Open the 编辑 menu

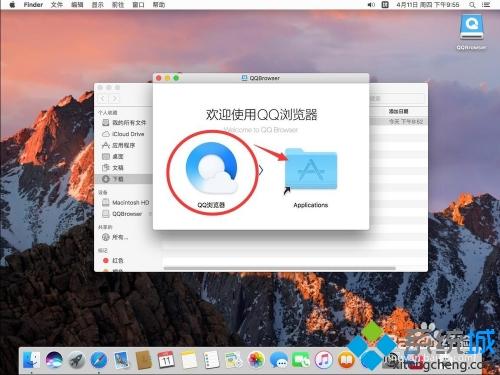(x=77, y=5)
